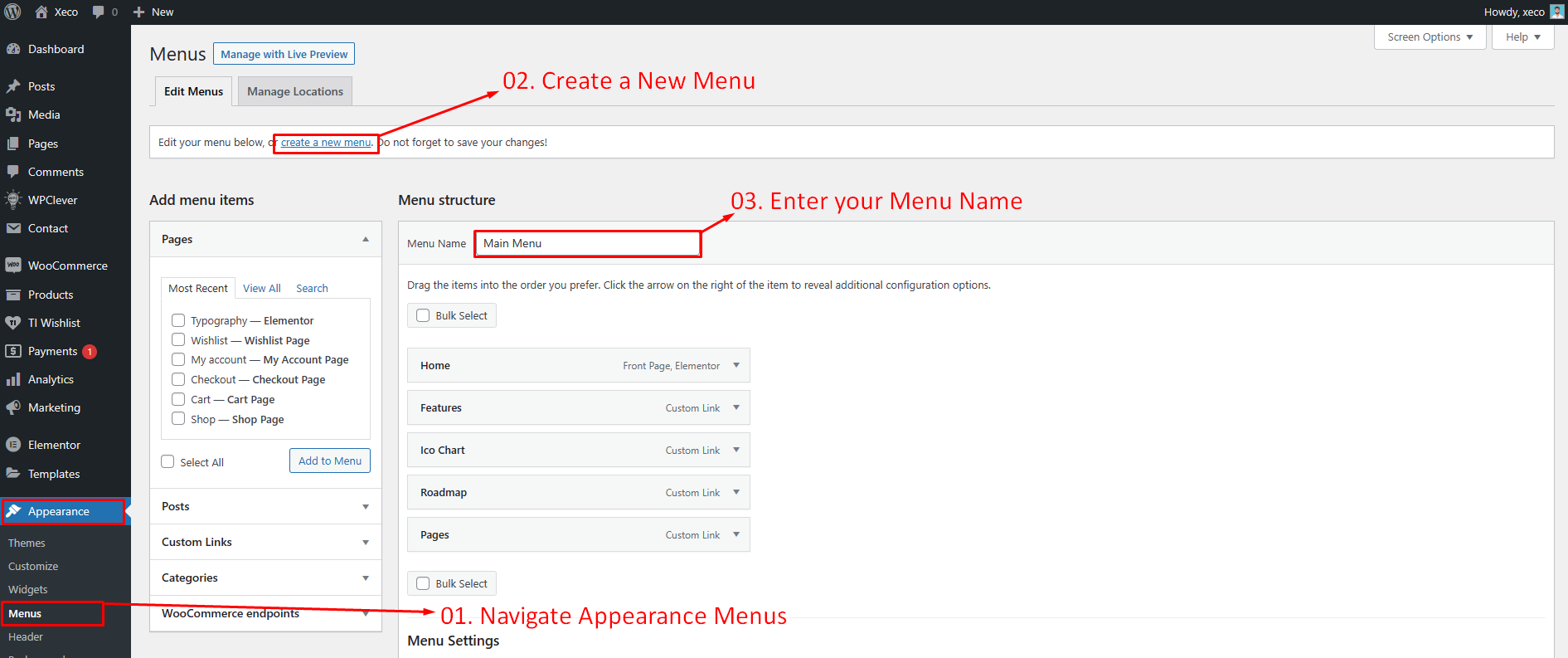Open Elementor from sidebar icon
The height and width of the screenshot is (658, 1568).
[x=13, y=445]
